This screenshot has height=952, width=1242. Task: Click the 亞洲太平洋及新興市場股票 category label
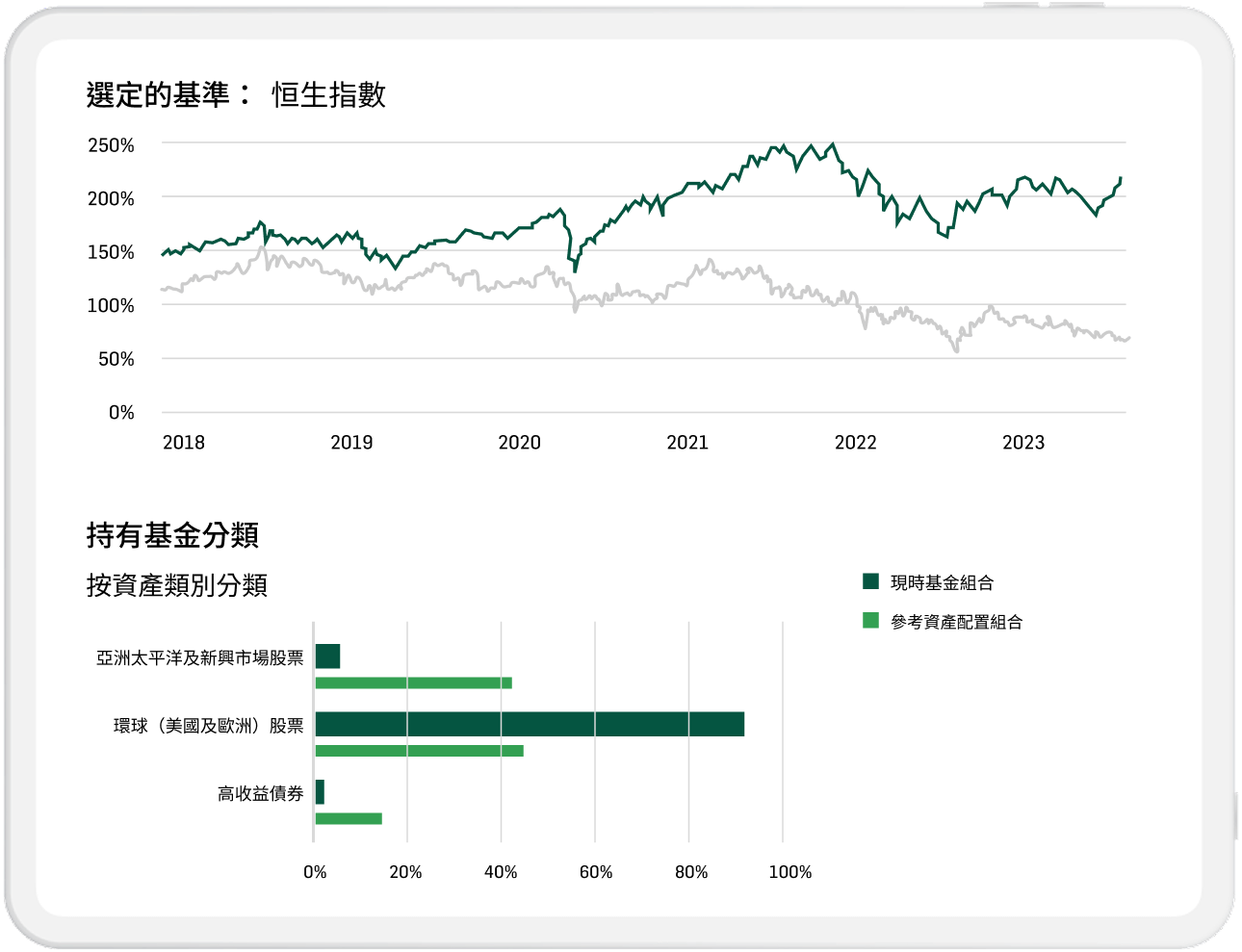(x=199, y=658)
